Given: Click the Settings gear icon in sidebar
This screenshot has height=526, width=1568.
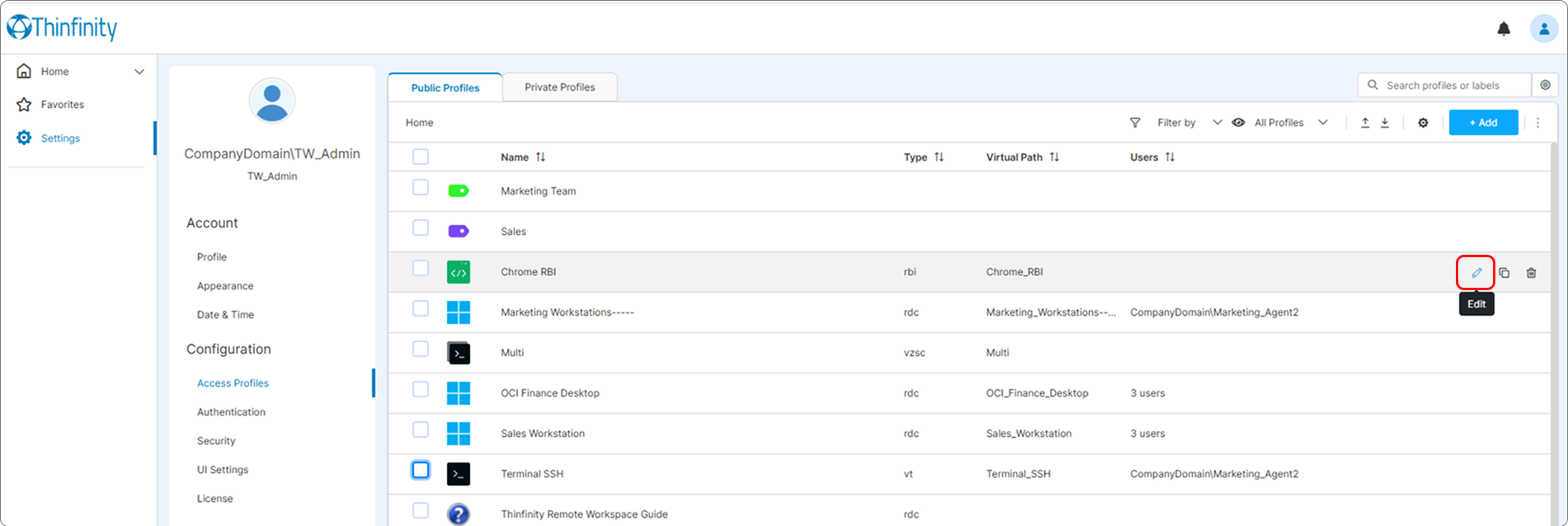Looking at the screenshot, I should [24, 138].
